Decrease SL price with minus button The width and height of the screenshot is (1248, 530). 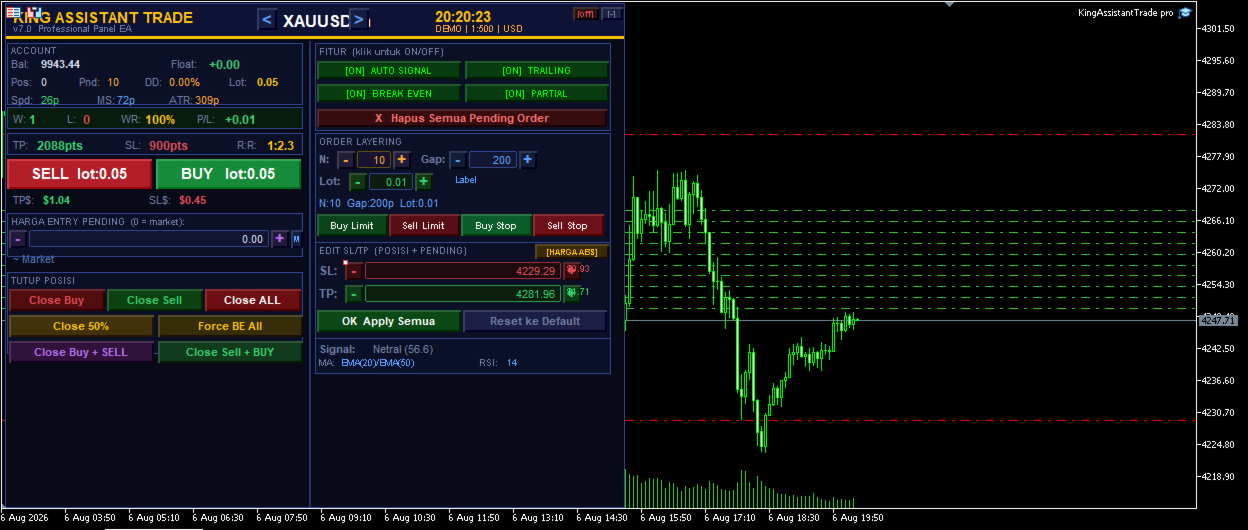click(x=353, y=271)
